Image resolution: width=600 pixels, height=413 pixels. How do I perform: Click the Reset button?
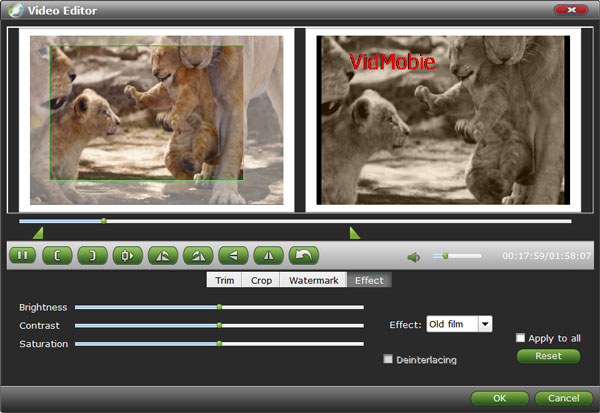coord(548,356)
